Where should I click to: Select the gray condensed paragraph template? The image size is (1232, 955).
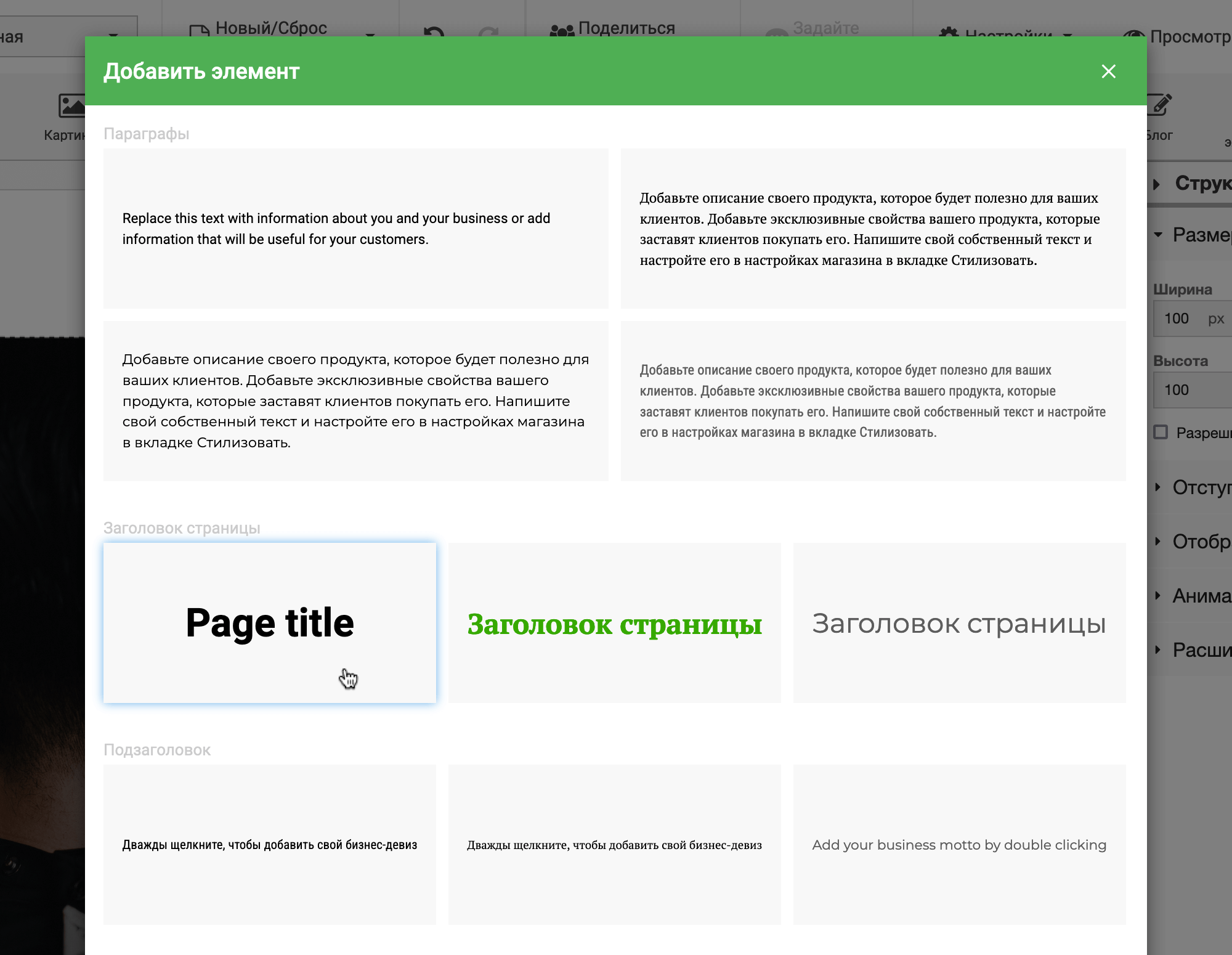tap(873, 401)
